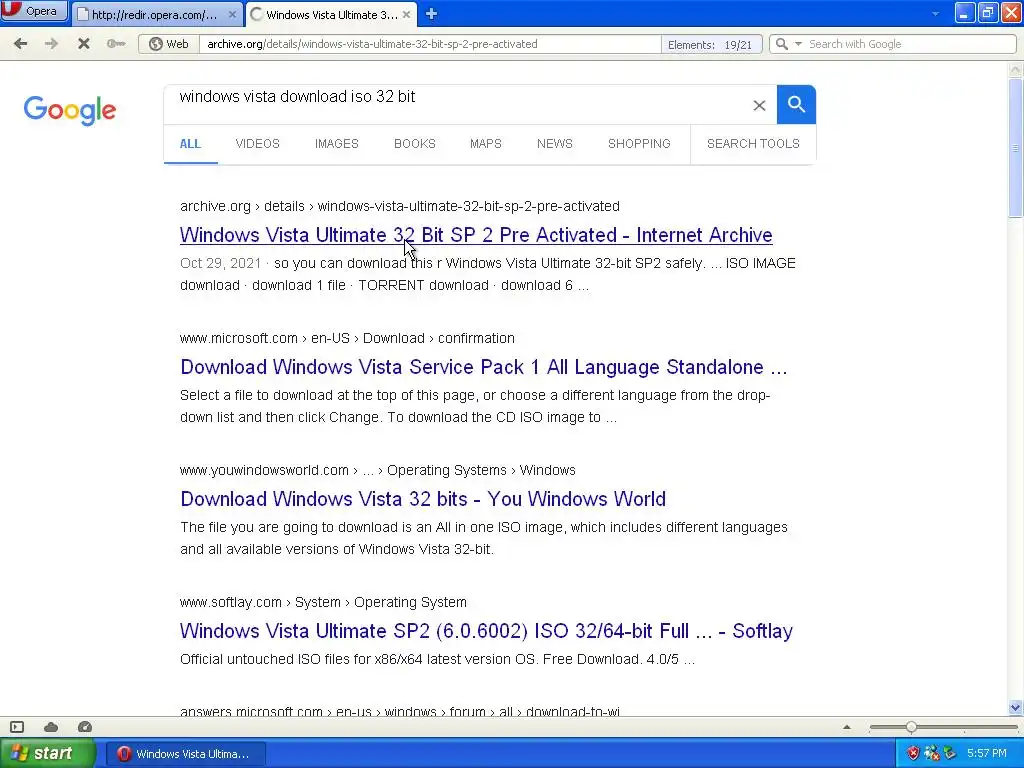
Task: Switch to NEWS results
Action: pos(554,144)
